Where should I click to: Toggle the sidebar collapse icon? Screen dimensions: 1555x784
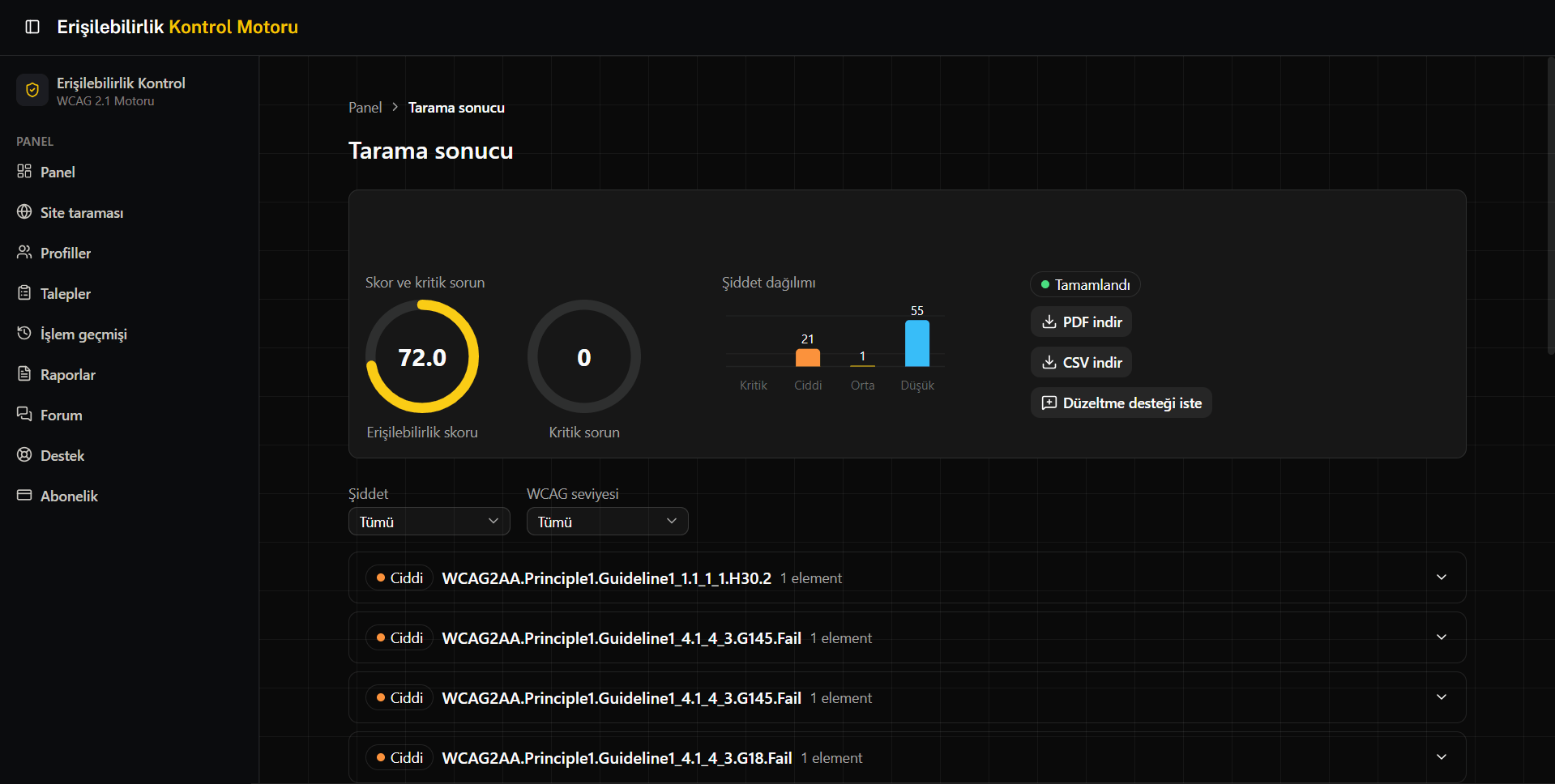point(32,27)
